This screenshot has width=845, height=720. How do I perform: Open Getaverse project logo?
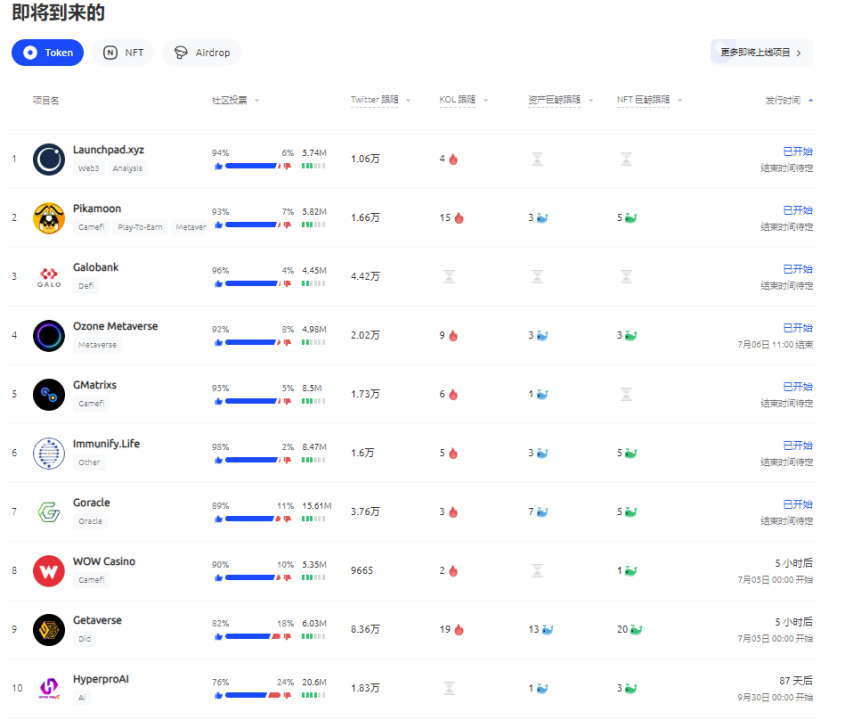tap(49, 629)
